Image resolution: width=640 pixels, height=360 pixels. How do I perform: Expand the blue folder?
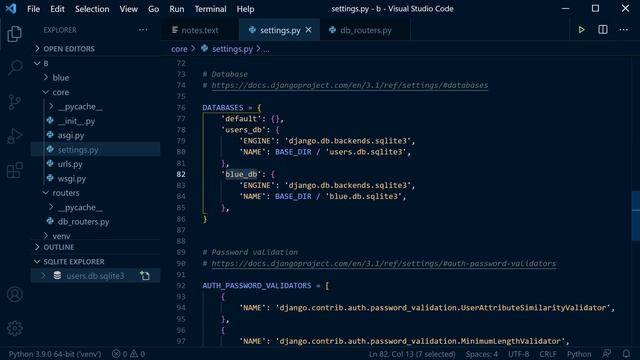(46, 78)
